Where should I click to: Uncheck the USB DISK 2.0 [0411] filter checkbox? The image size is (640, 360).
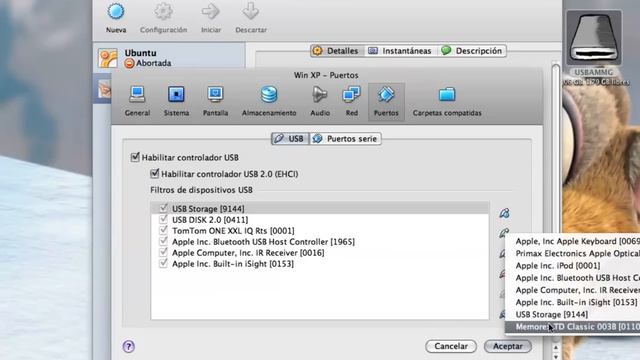point(164,219)
